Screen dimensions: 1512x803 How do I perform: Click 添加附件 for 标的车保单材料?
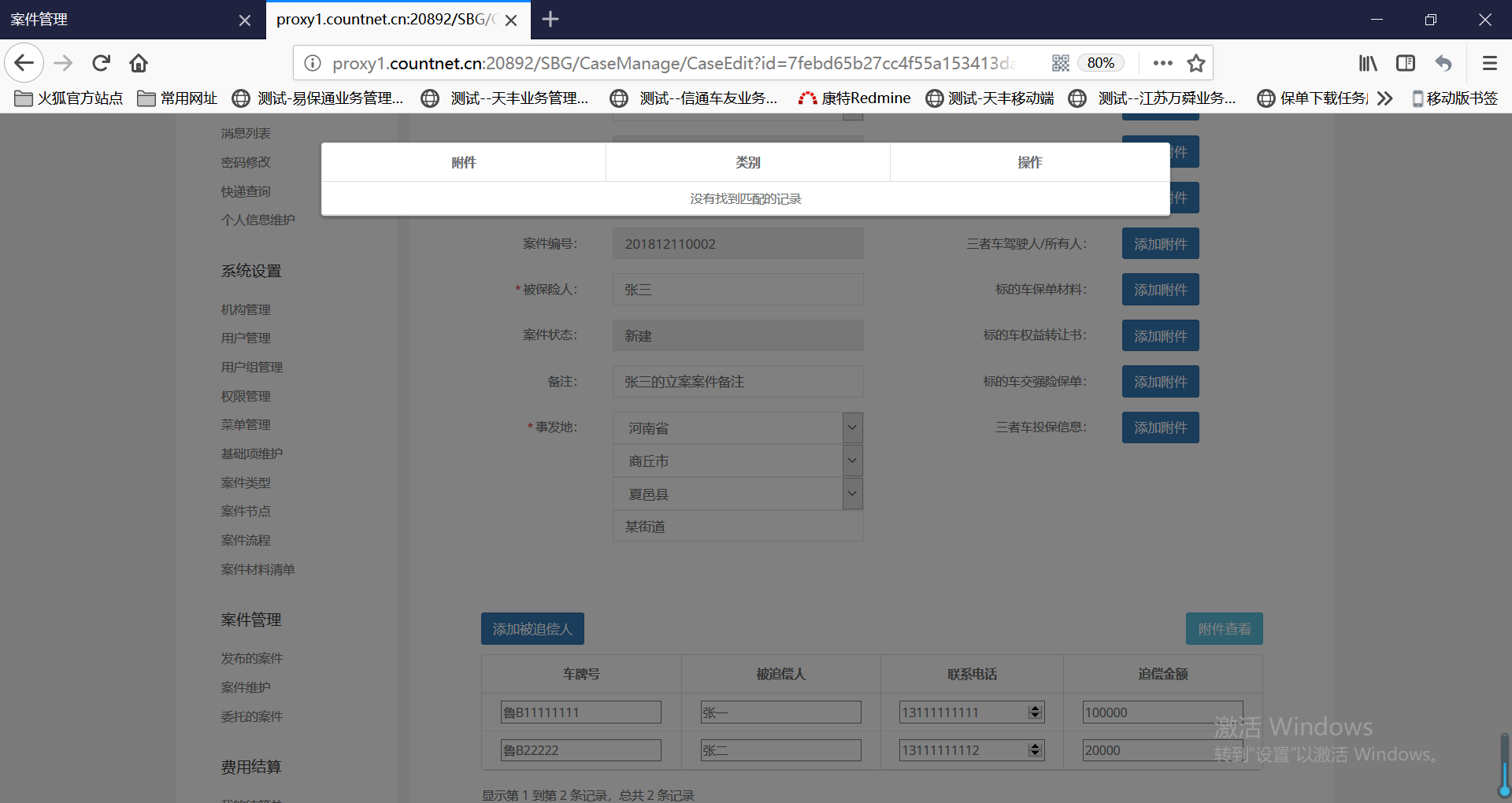(1160, 290)
